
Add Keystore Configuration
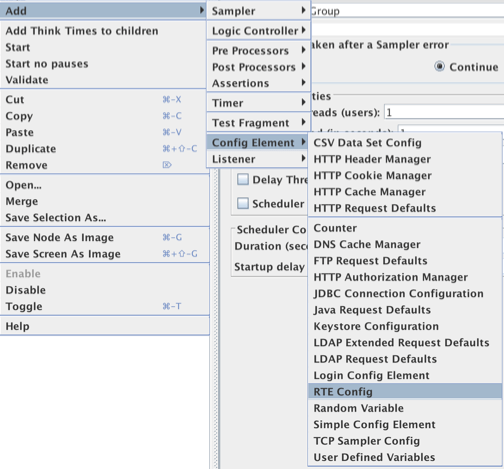click(405, 326)
